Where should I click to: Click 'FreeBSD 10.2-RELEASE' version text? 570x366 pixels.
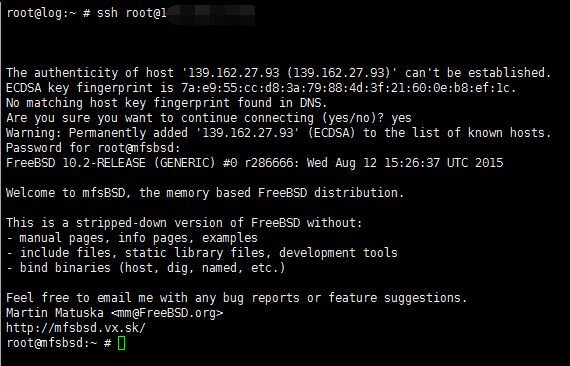point(76,163)
